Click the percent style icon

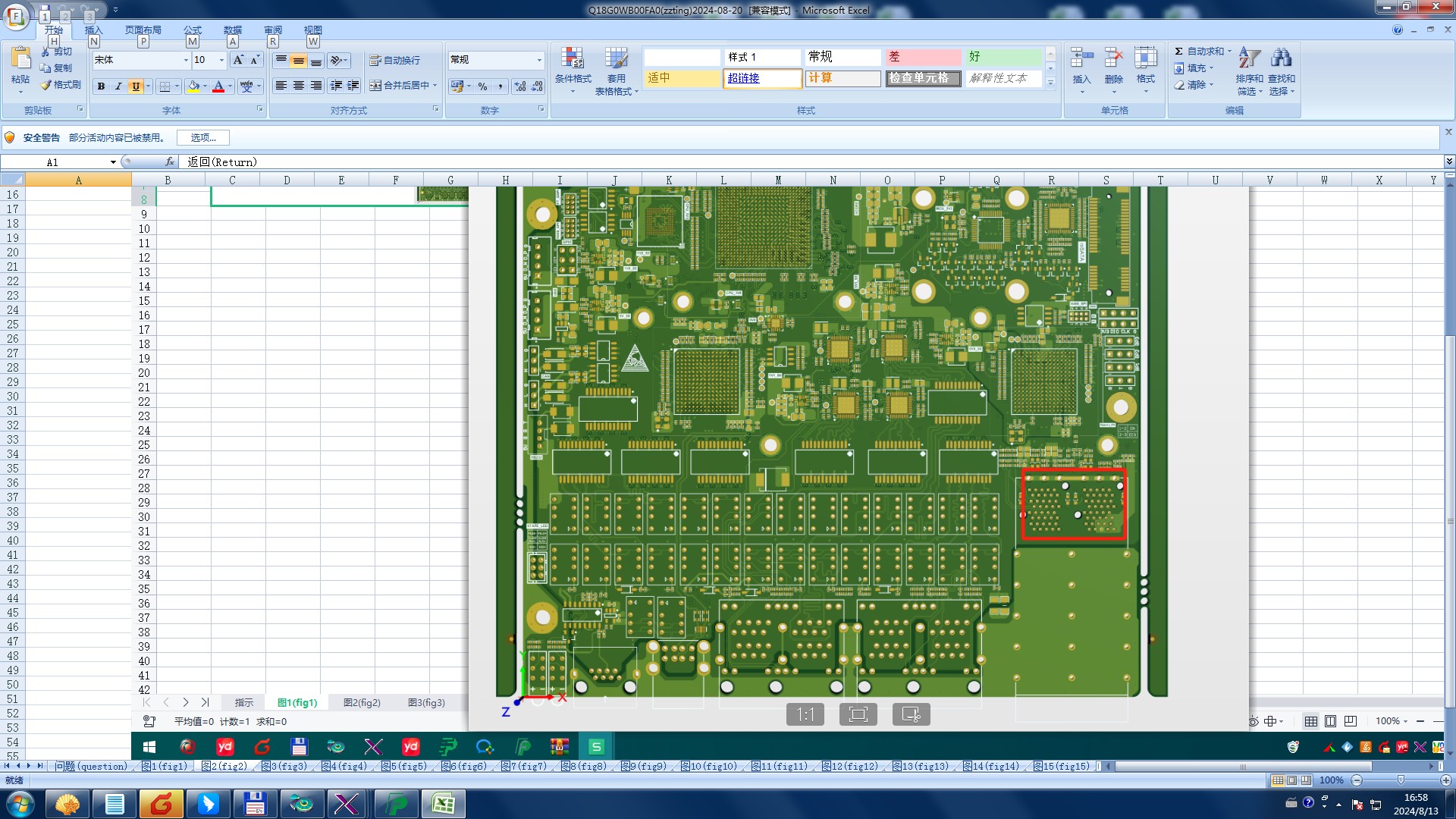click(482, 86)
